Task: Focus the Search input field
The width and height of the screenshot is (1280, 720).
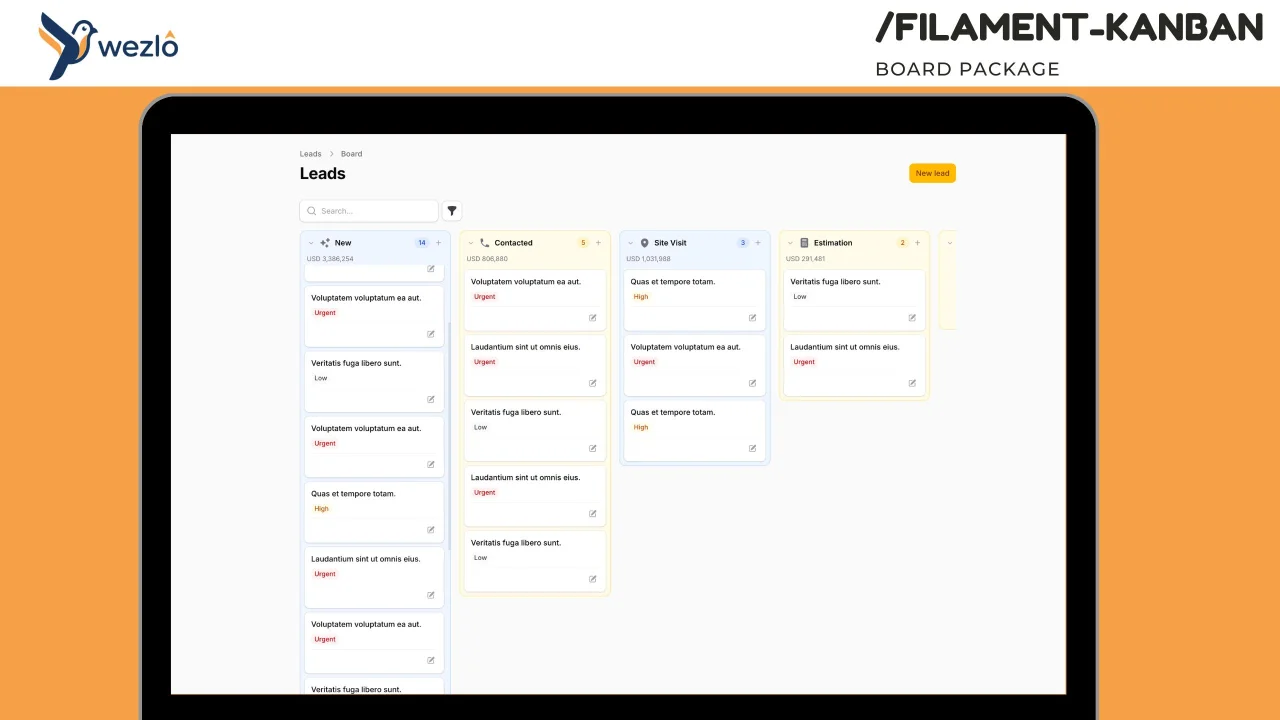Action: 369,211
